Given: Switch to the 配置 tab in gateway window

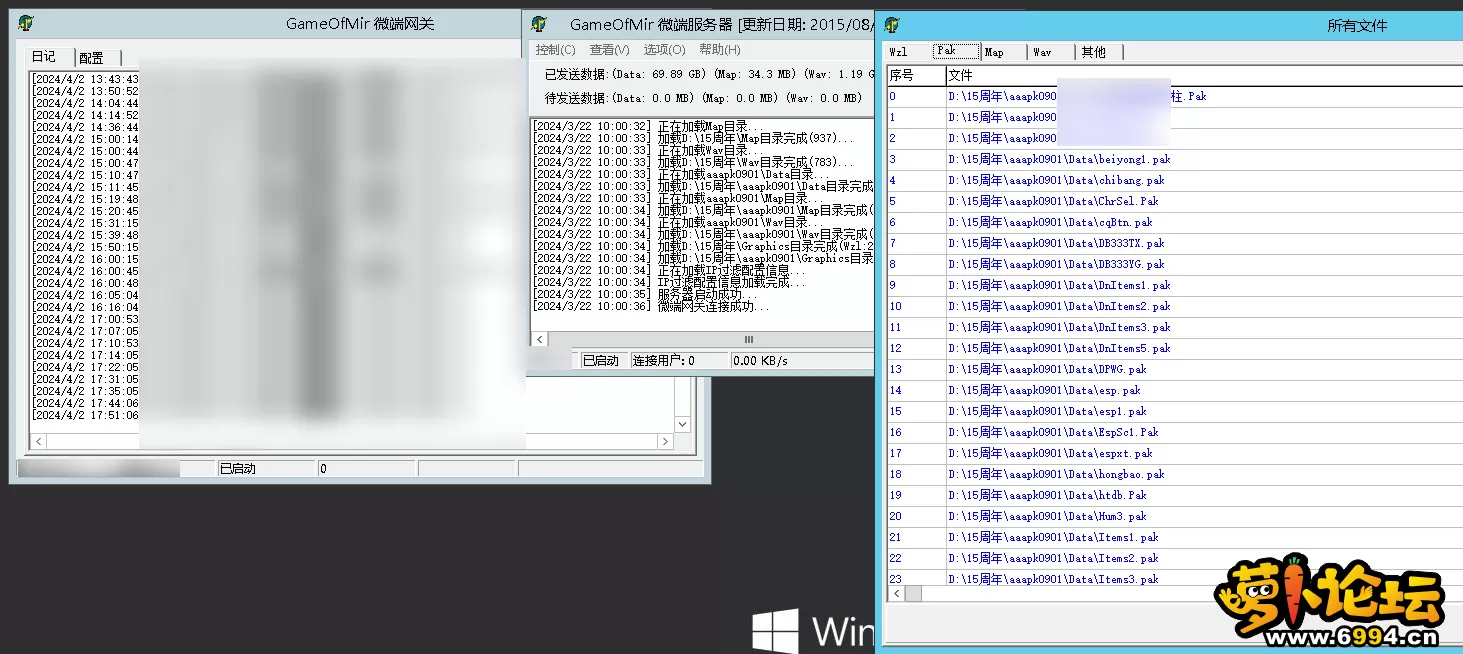Looking at the screenshot, I should [98, 58].
